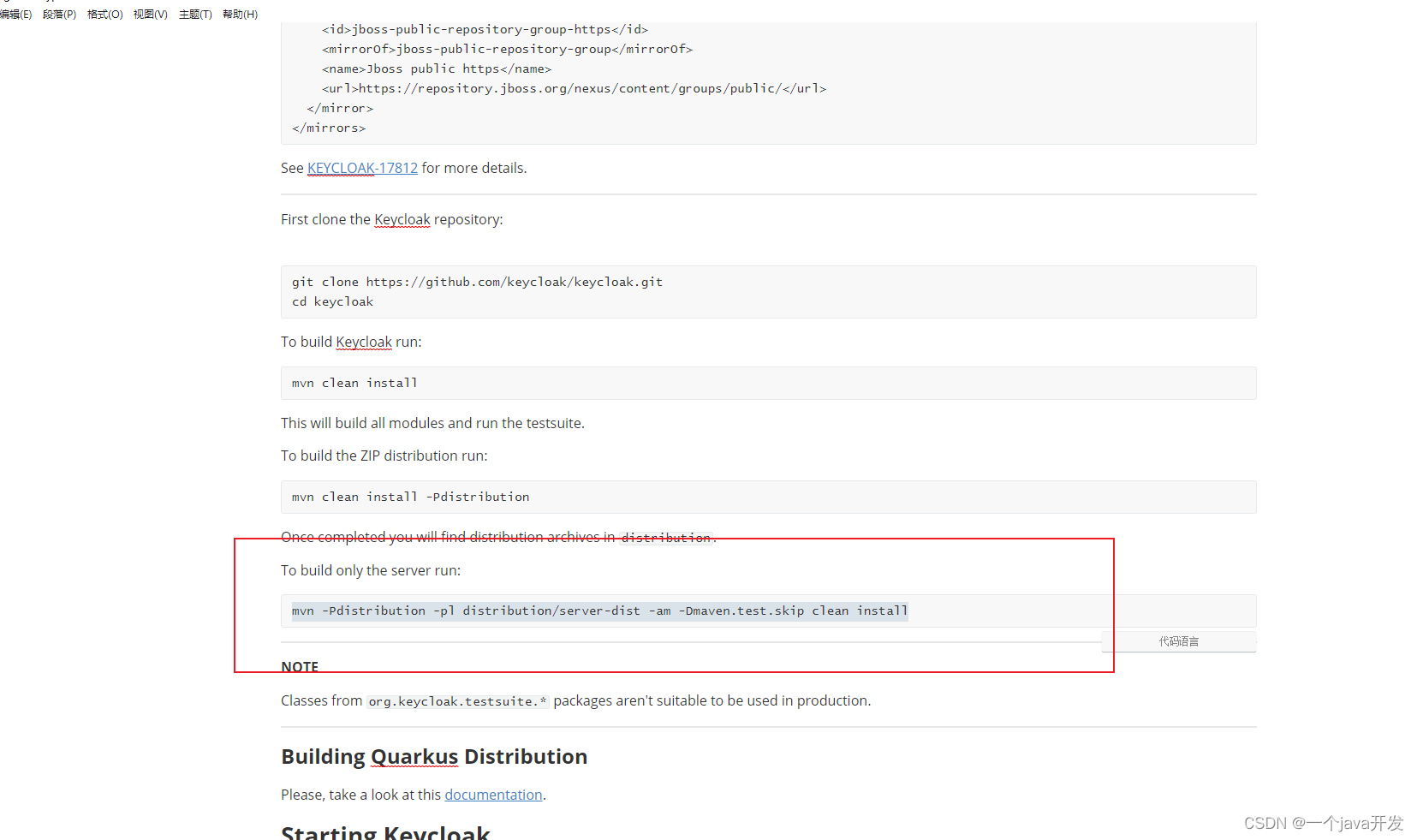Open the 编辑(E) menu
Viewport: 1417px width, 840px height.
(16, 14)
